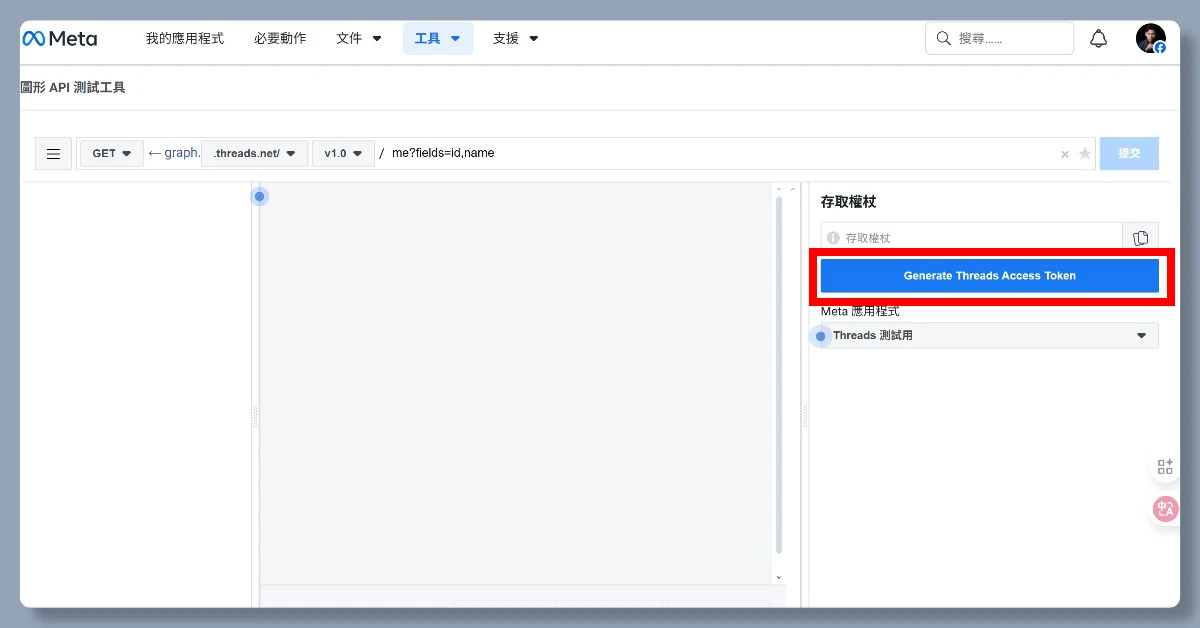Expand the 支援 dropdown menu
The width and height of the screenshot is (1200, 628).
[x=516, y=39]
